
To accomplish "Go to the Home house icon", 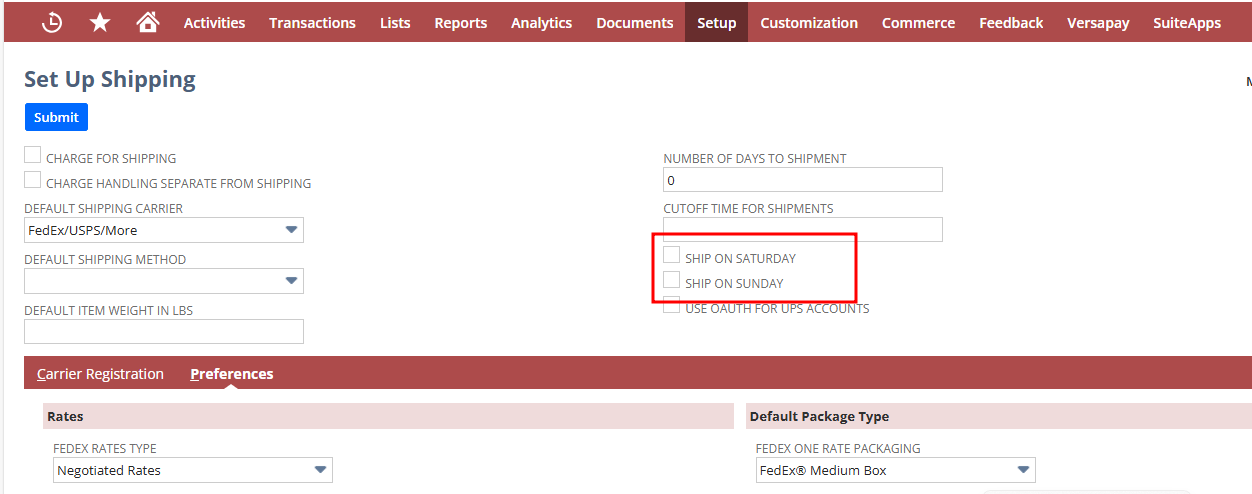I will [148, 22].
